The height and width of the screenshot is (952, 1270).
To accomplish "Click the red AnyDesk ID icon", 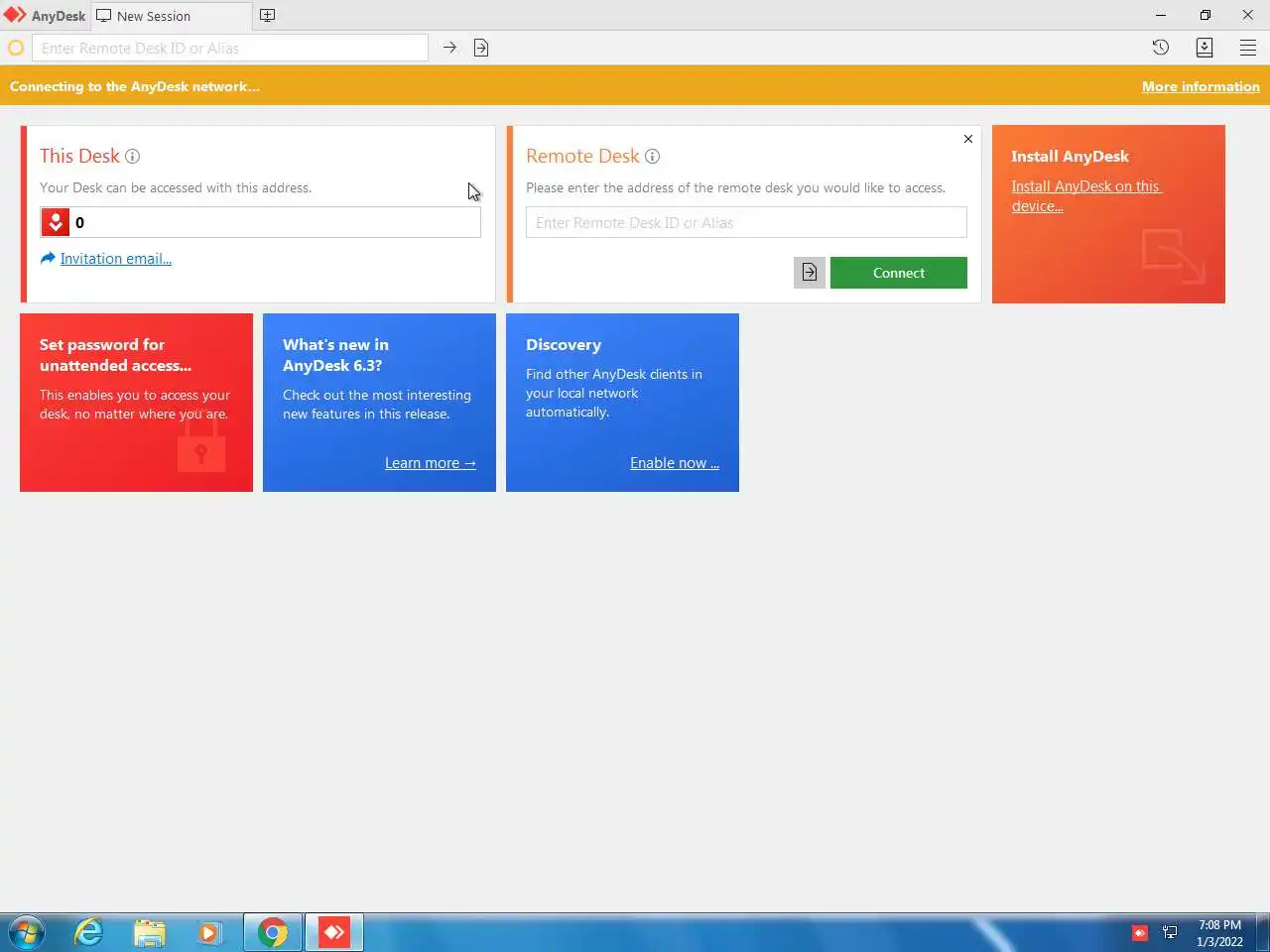I will coord(56,222).
